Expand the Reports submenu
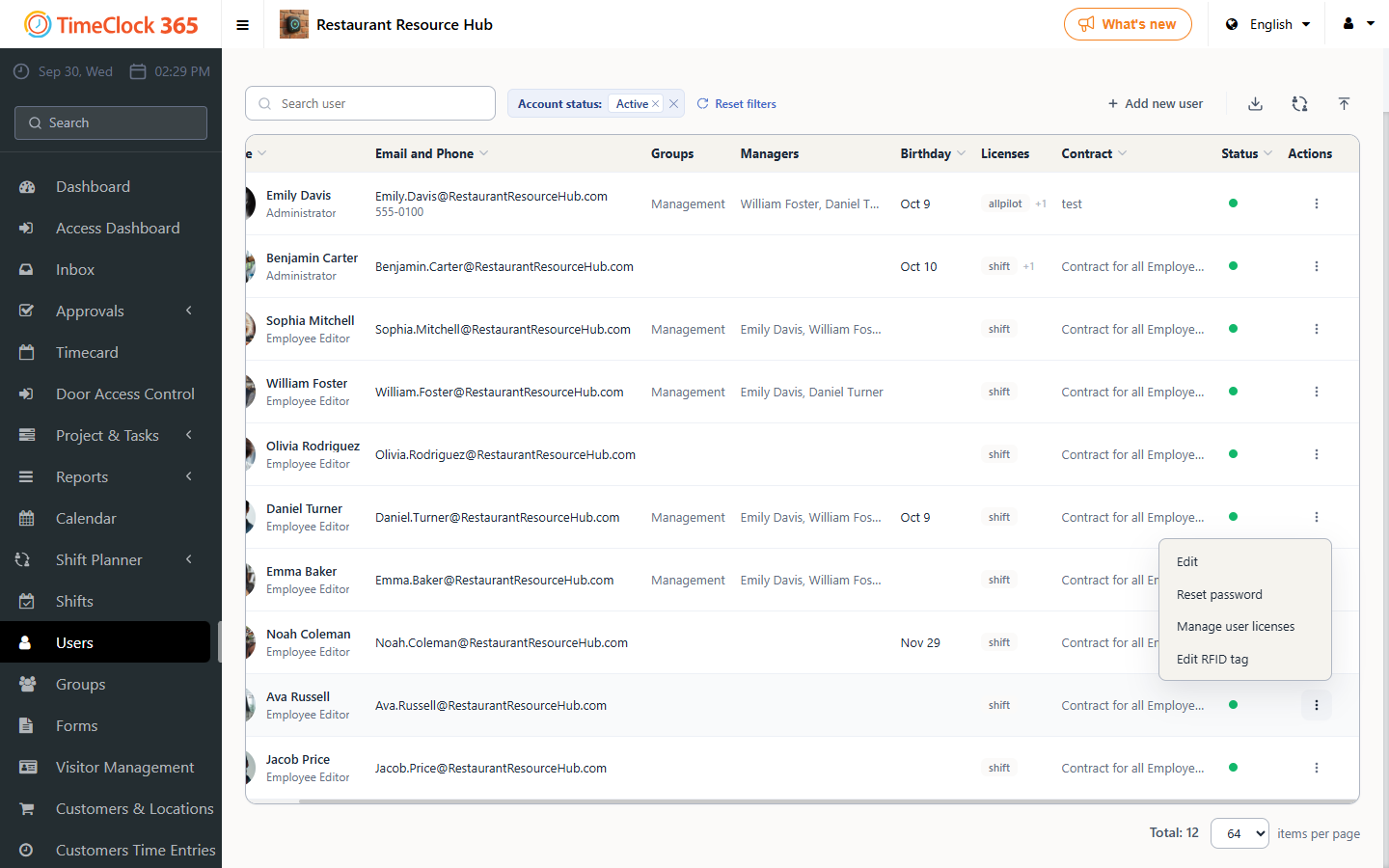1389x868 pixels. 189,476
